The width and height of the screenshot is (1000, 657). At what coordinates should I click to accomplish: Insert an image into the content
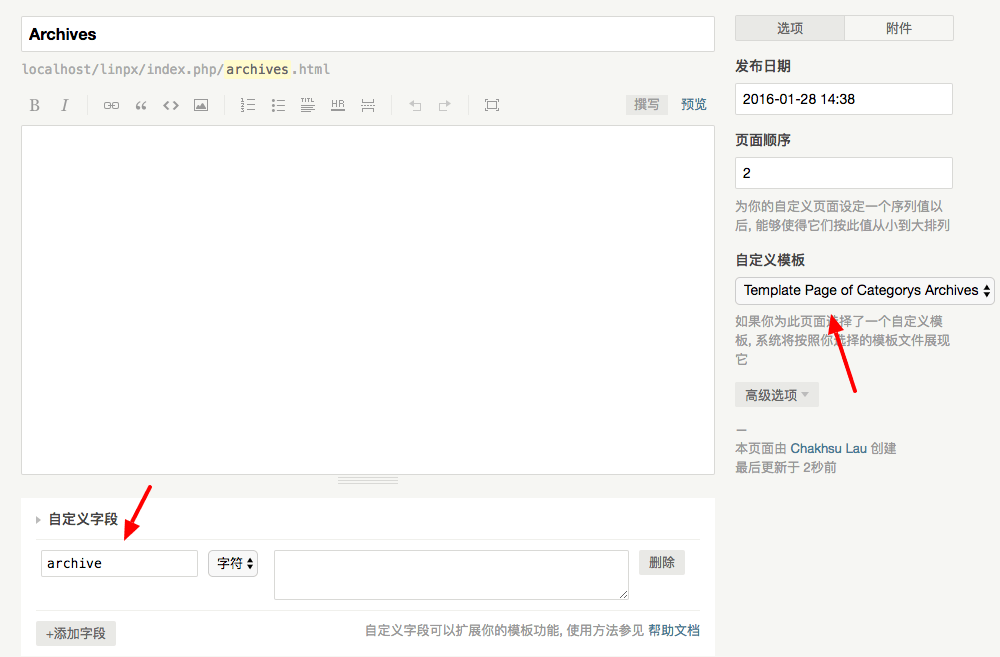[x=200, y=105]
